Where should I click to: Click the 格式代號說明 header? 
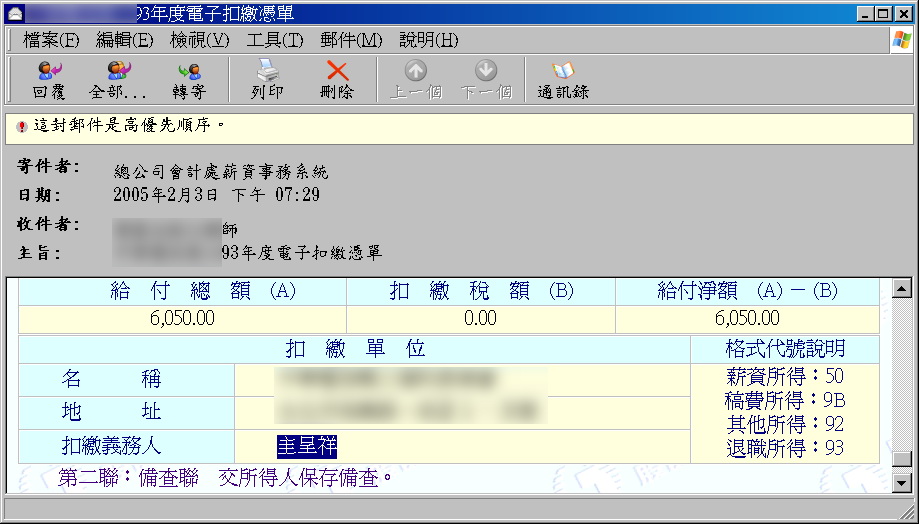click(785, 349)
